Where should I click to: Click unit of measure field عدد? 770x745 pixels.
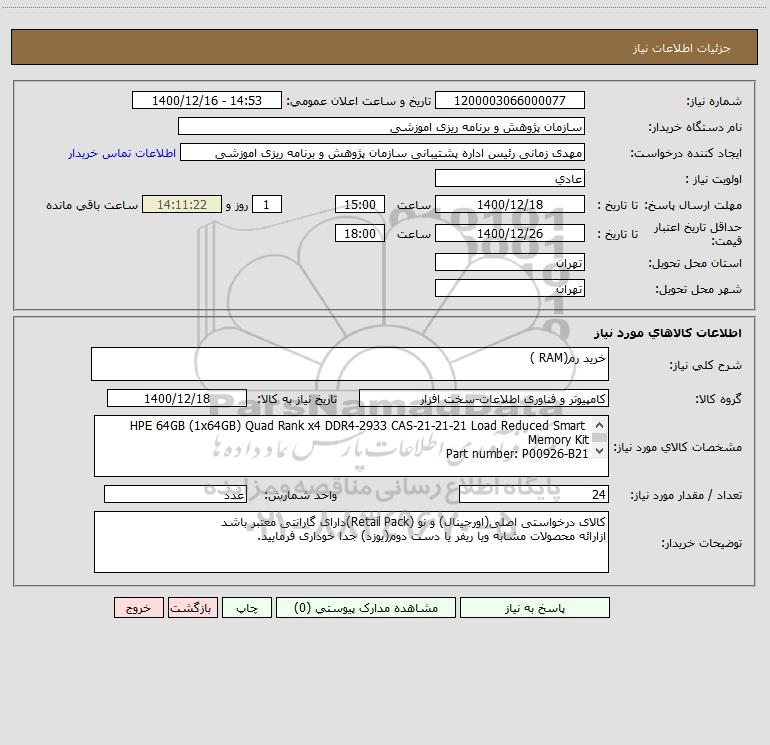[175, 494]
